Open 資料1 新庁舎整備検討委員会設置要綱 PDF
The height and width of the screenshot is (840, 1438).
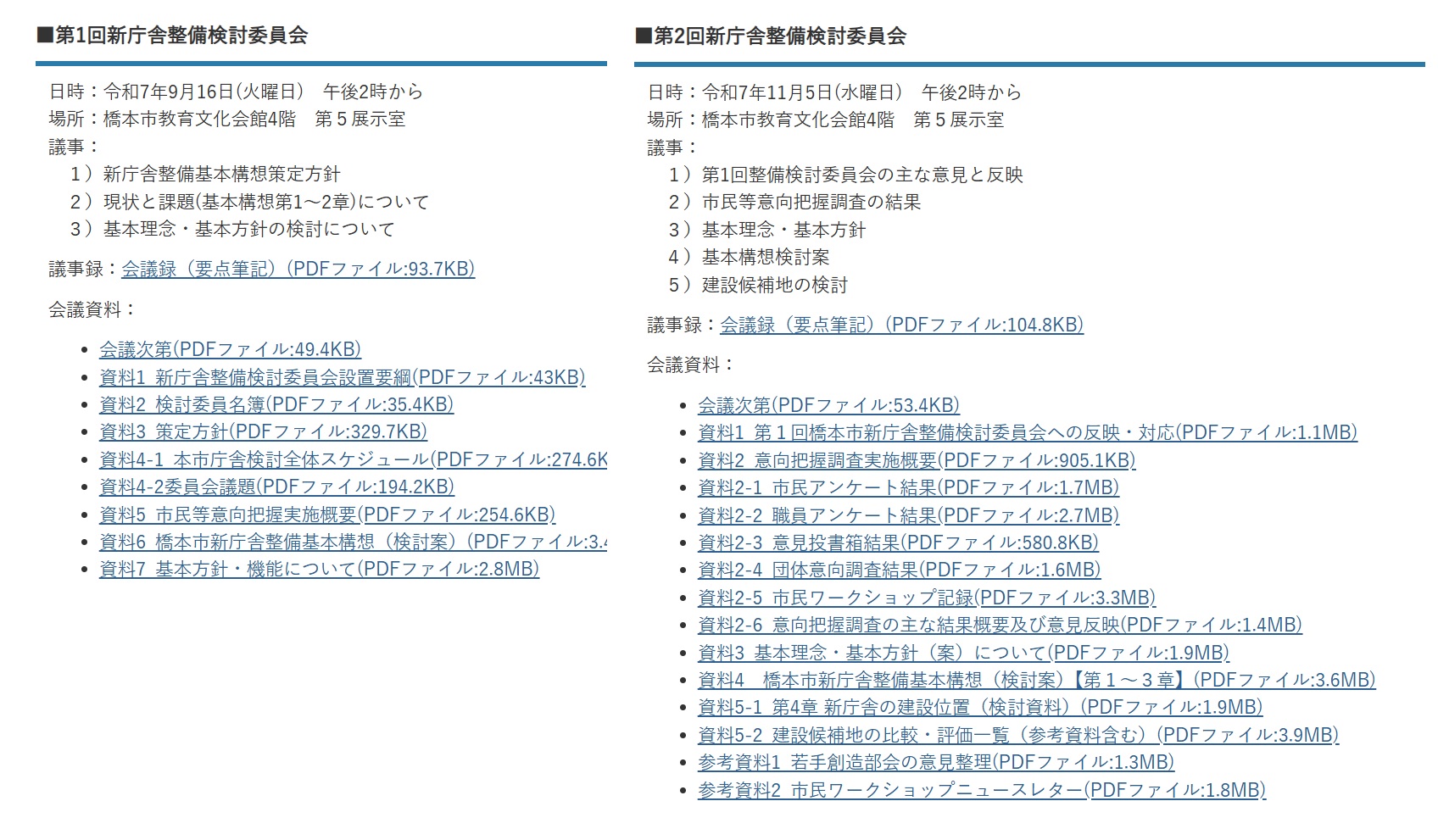[342, 377]
